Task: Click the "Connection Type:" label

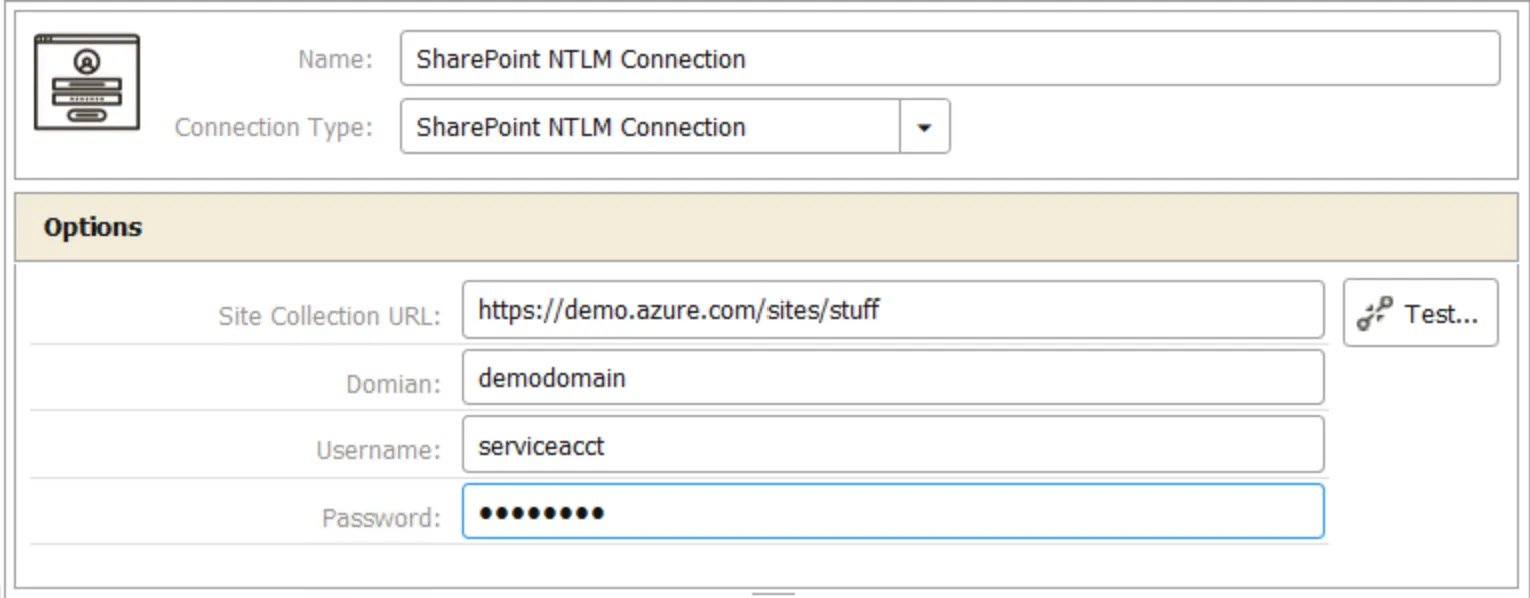Action: tap(273, 128)
